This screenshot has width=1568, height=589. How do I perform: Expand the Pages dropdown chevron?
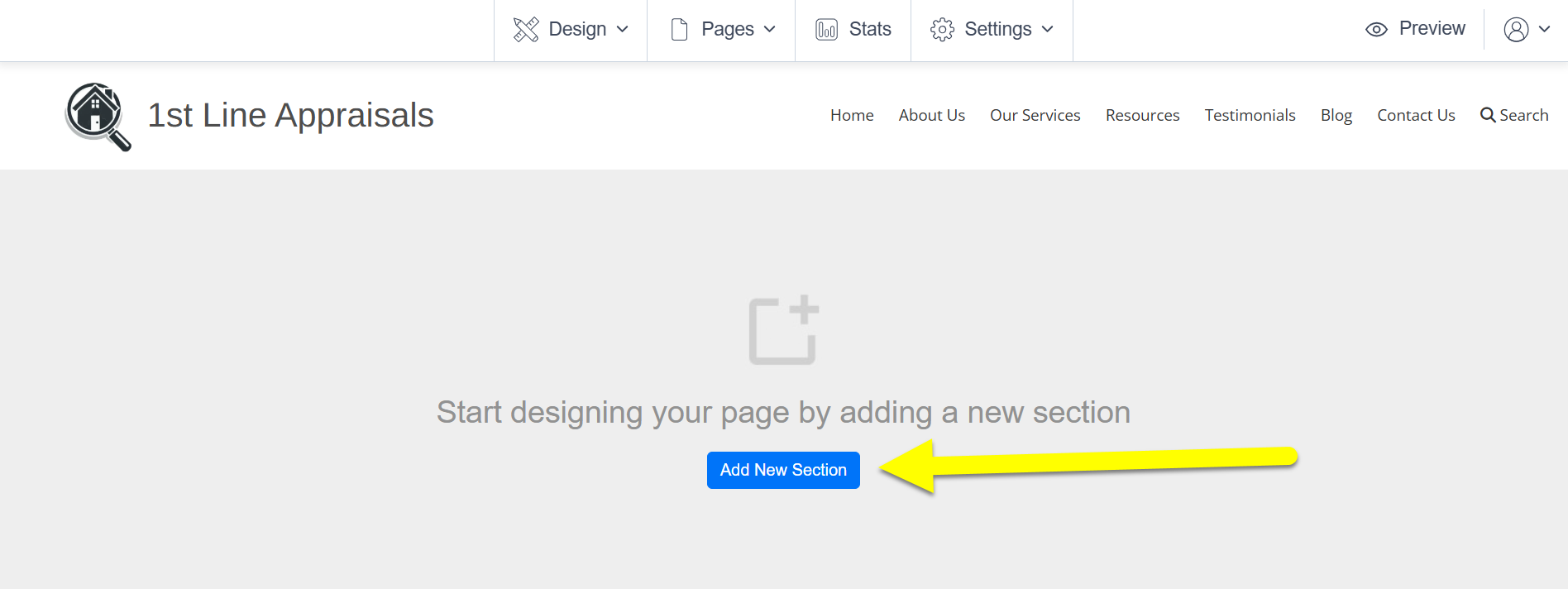(x=770, y=30)
